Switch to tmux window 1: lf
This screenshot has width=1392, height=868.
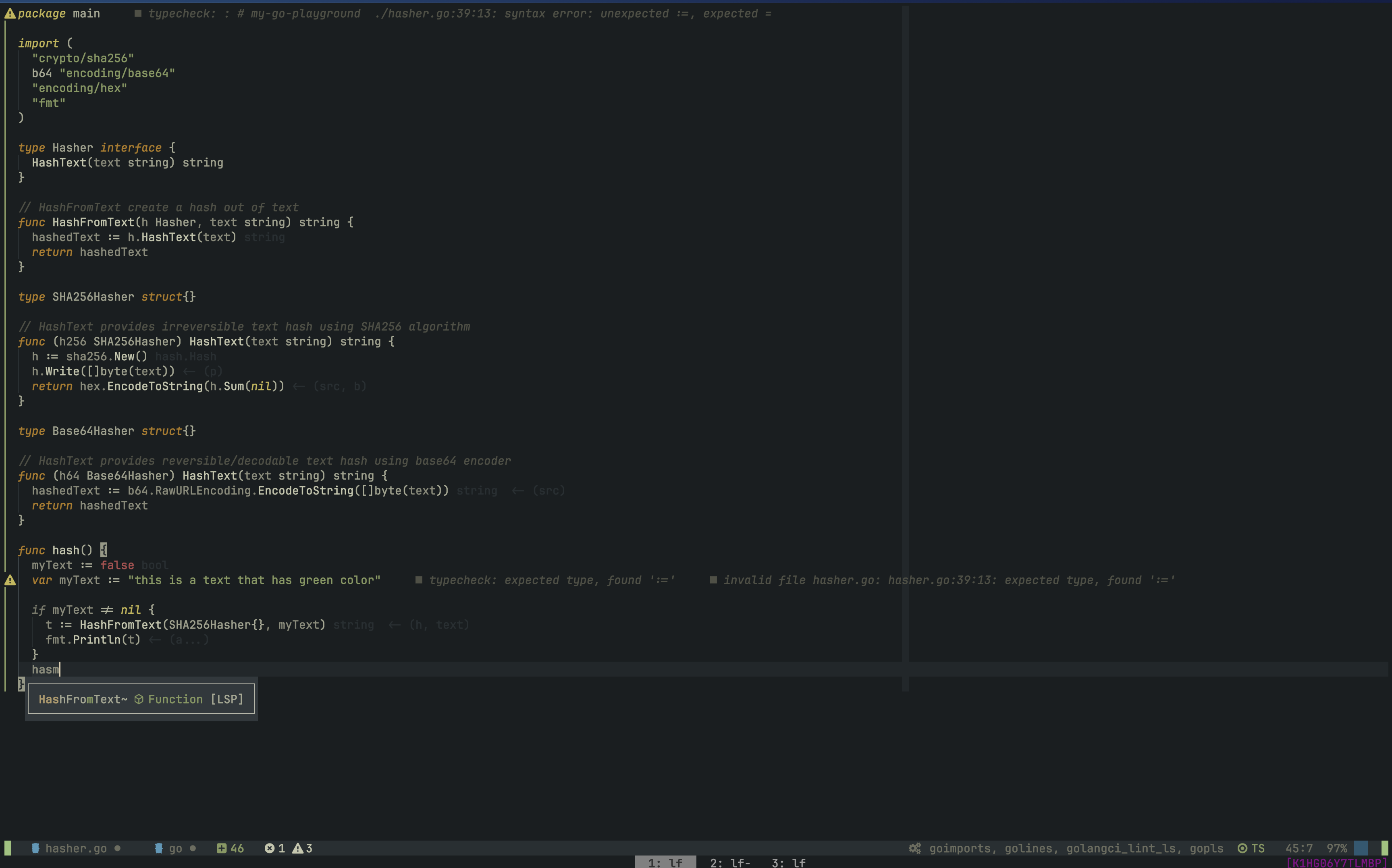click(x=665, y=862)
